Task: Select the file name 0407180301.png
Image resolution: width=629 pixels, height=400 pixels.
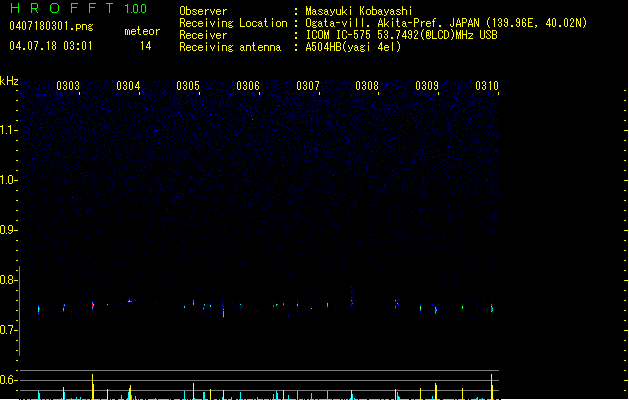Action: (x=51, y=26)
